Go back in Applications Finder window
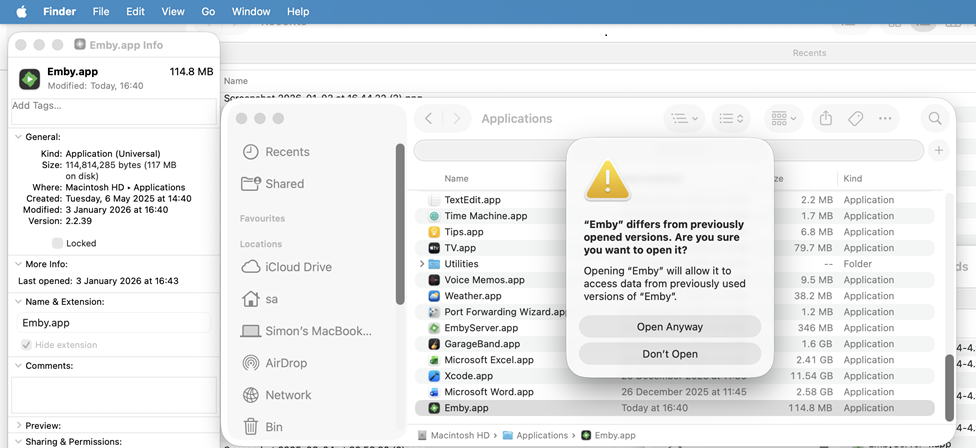976x448 pixels. [x=428, y=118]
